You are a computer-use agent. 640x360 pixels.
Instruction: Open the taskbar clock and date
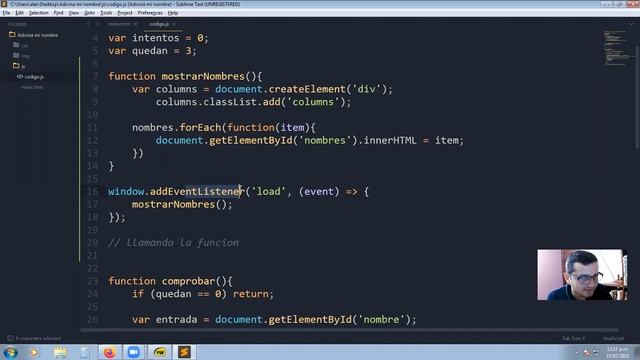pyautogui.click(x=617, y=353)
